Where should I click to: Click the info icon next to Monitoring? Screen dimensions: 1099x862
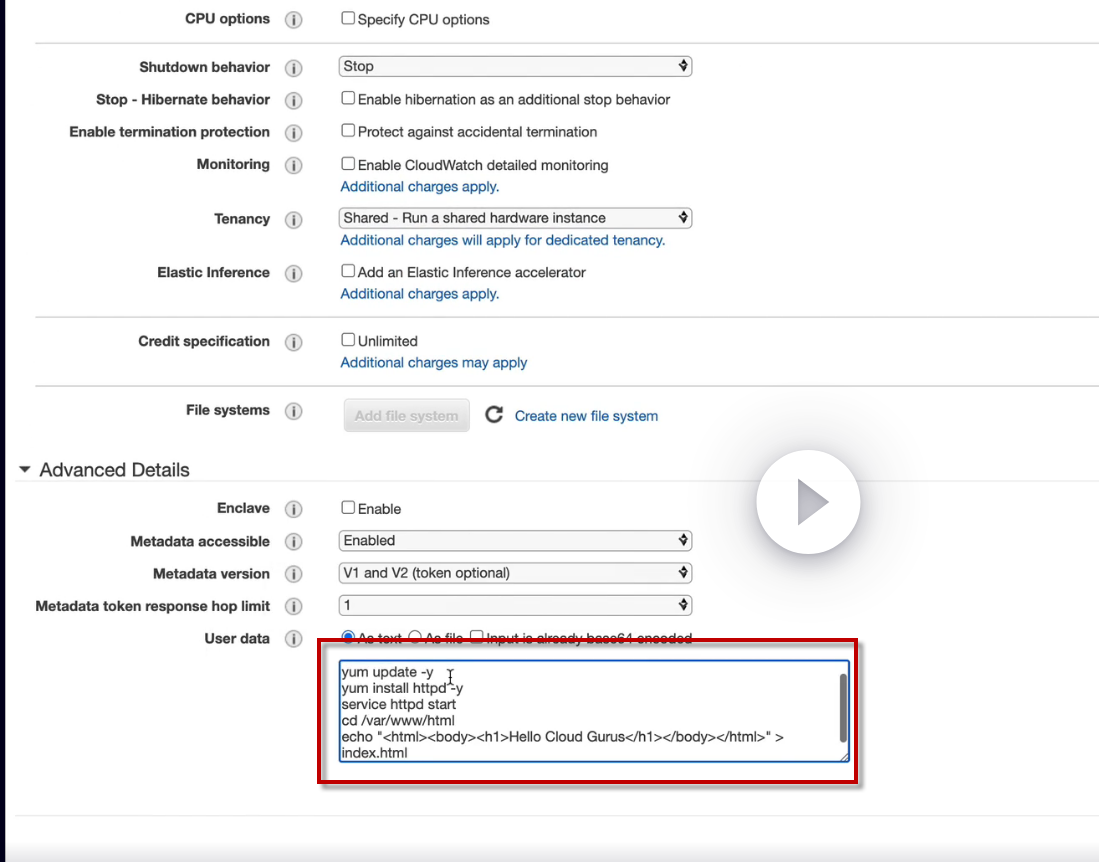pyautogui.click(x=294, y=165)
